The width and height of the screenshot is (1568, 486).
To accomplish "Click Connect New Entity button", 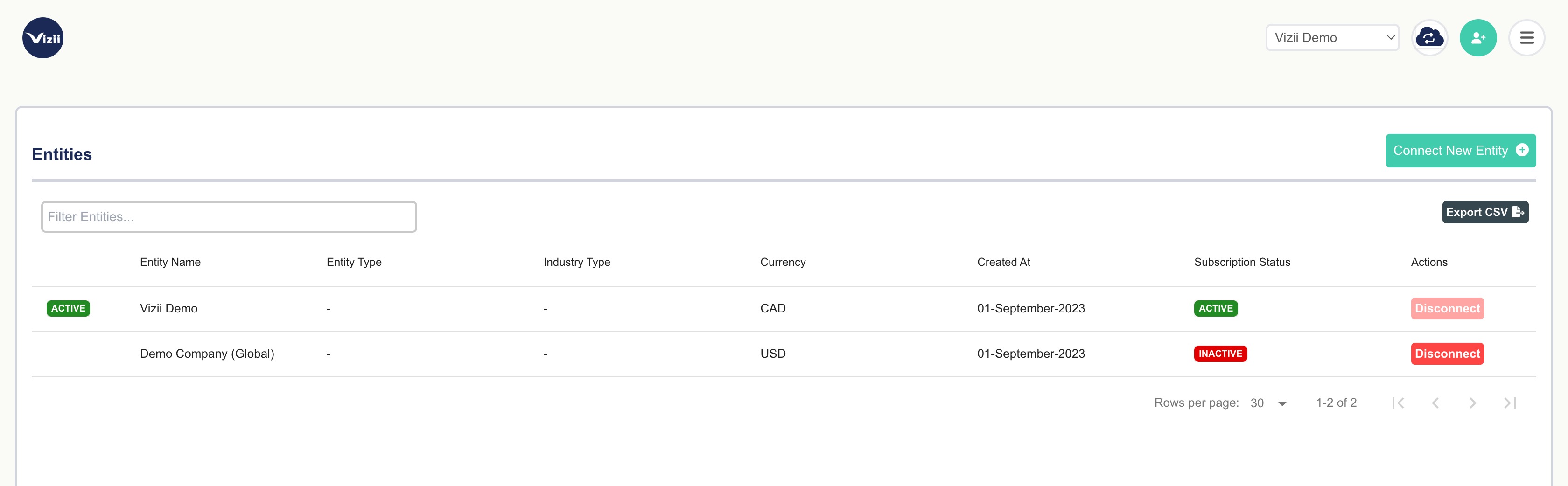I will [1460, 150].
